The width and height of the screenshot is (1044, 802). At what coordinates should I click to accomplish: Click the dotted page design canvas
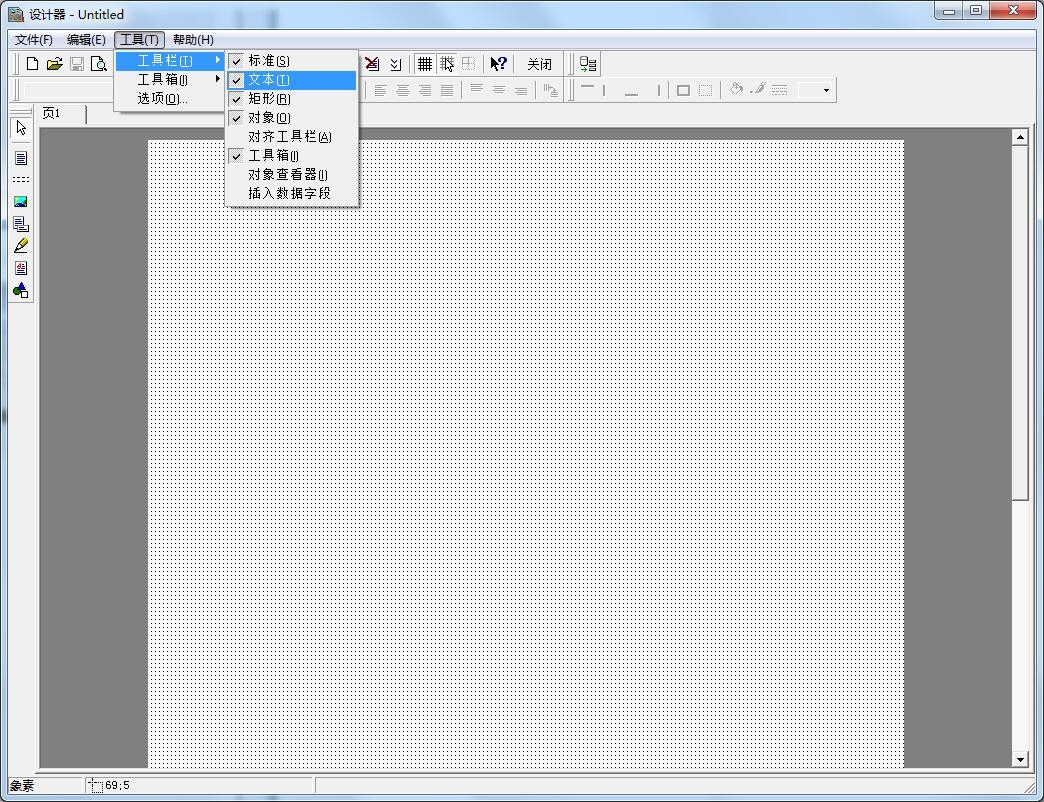[526, 454]
